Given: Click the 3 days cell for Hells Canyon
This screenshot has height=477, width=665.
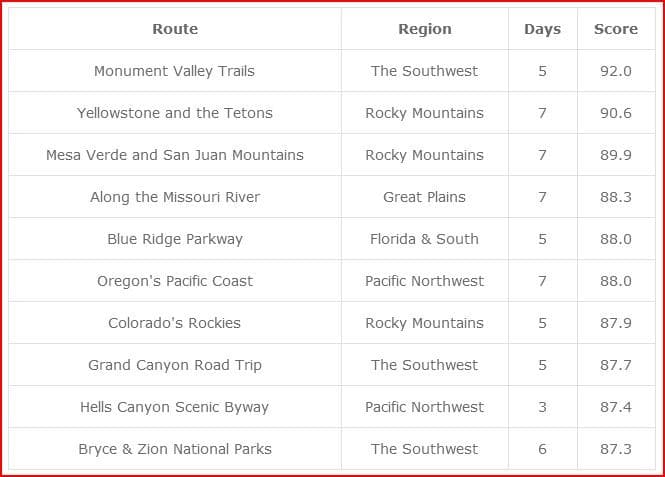Looking at the screenshot, I should click(542, 407).
